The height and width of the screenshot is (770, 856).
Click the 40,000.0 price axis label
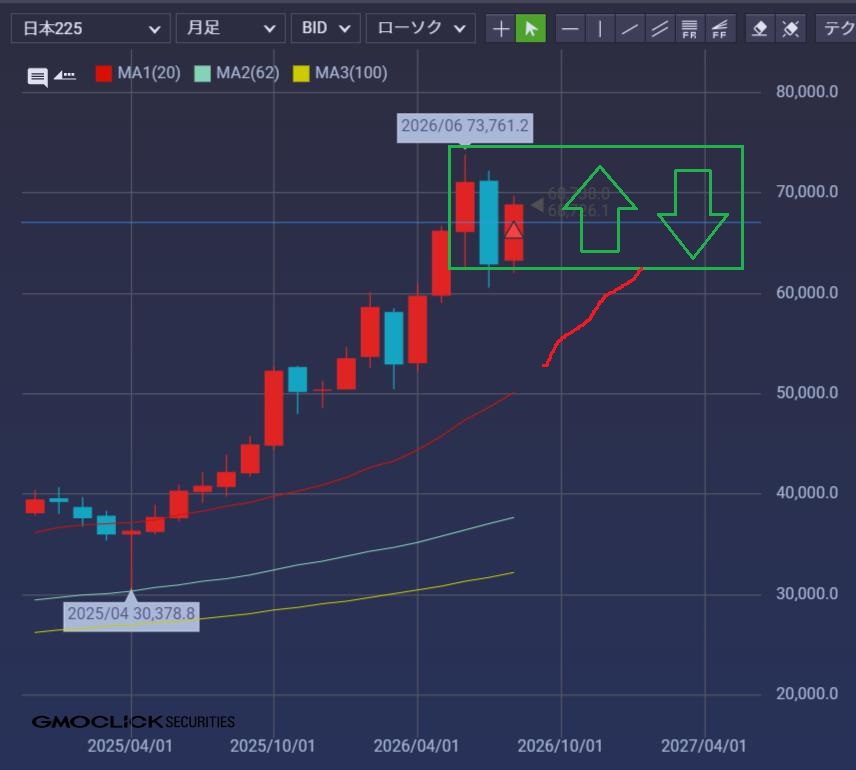click(x=807, y=493)
